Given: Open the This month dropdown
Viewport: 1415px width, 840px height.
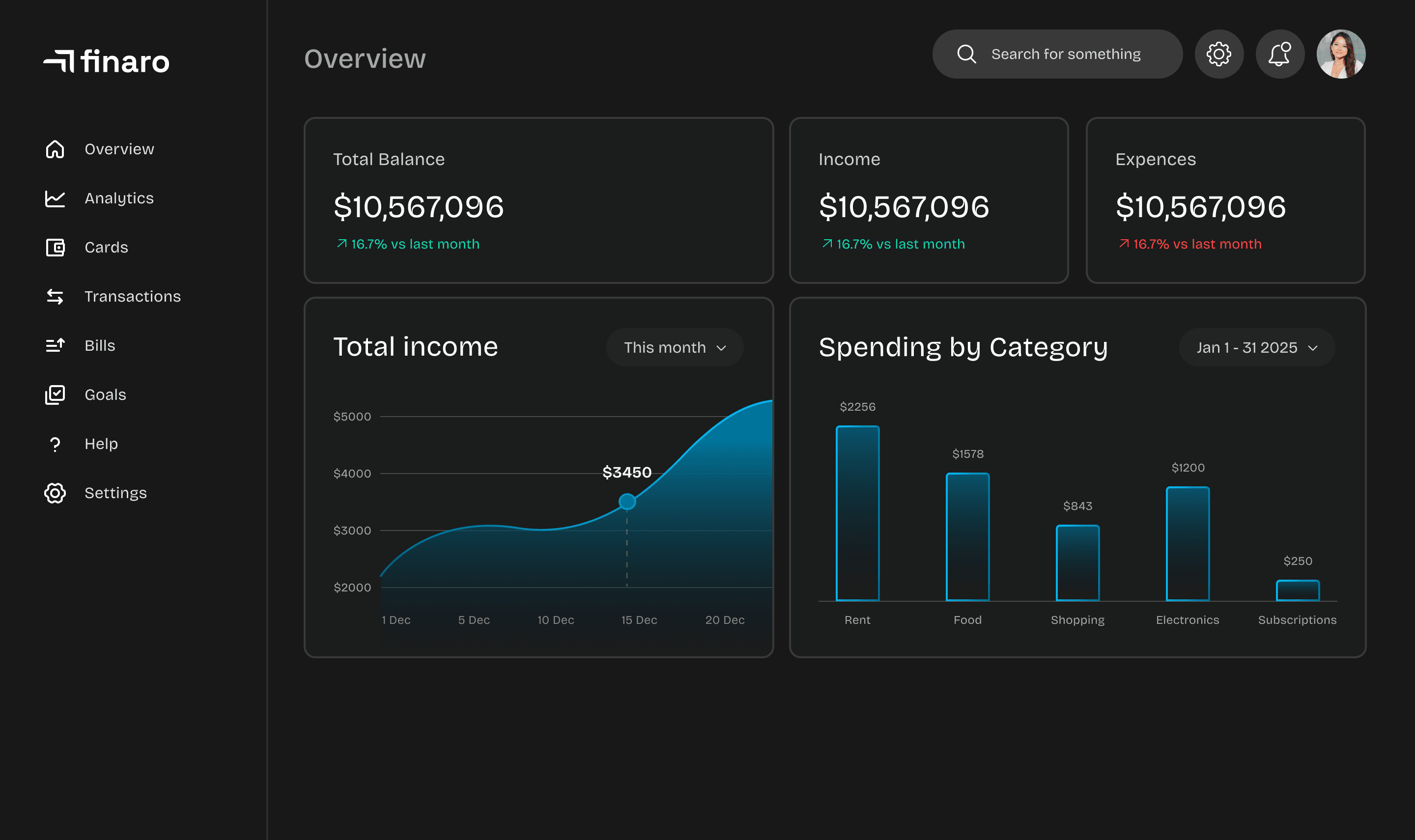Looking at the screenshot, I should click(675, 348).
